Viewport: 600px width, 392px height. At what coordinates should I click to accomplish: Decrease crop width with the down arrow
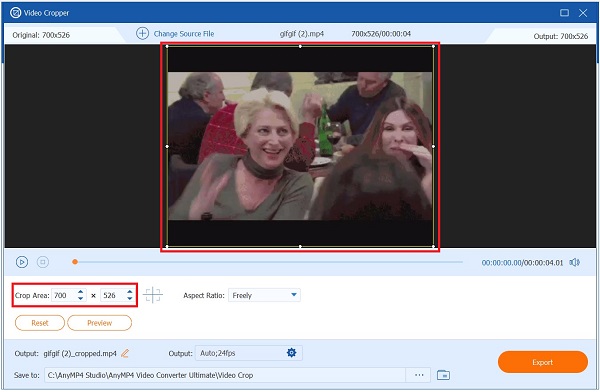pos(80,299)
